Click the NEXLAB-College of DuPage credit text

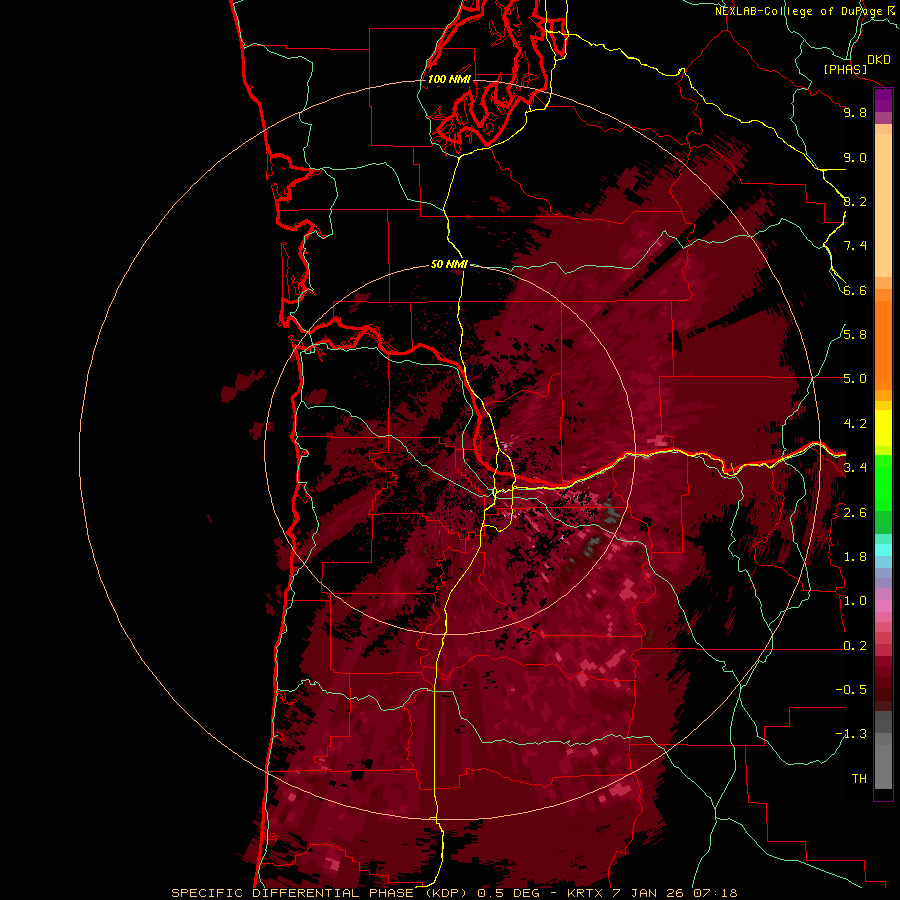800,11
